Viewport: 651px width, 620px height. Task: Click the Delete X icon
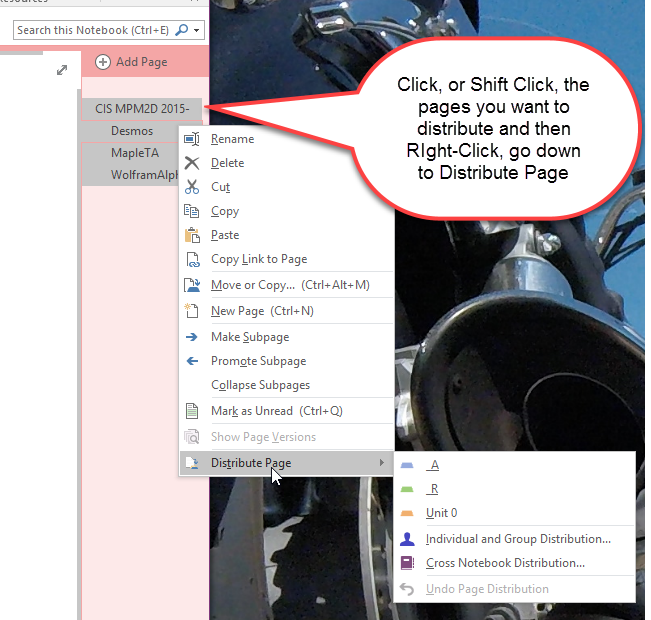click(x=192, y=163)
